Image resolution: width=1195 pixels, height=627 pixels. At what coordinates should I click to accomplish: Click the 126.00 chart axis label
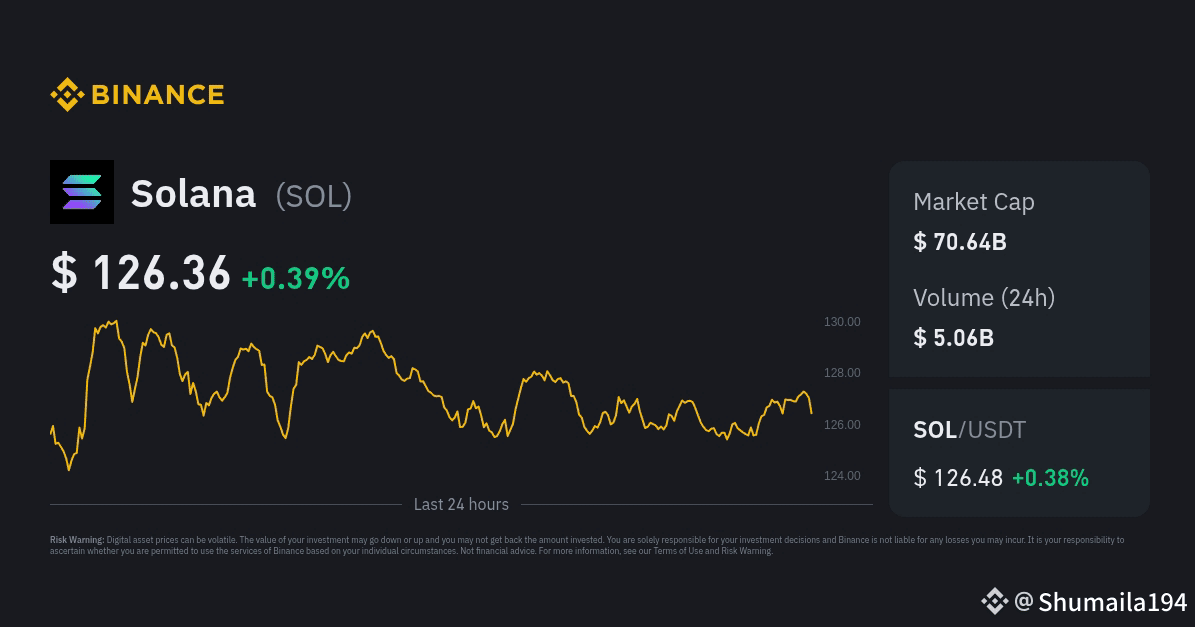(842, 424)
